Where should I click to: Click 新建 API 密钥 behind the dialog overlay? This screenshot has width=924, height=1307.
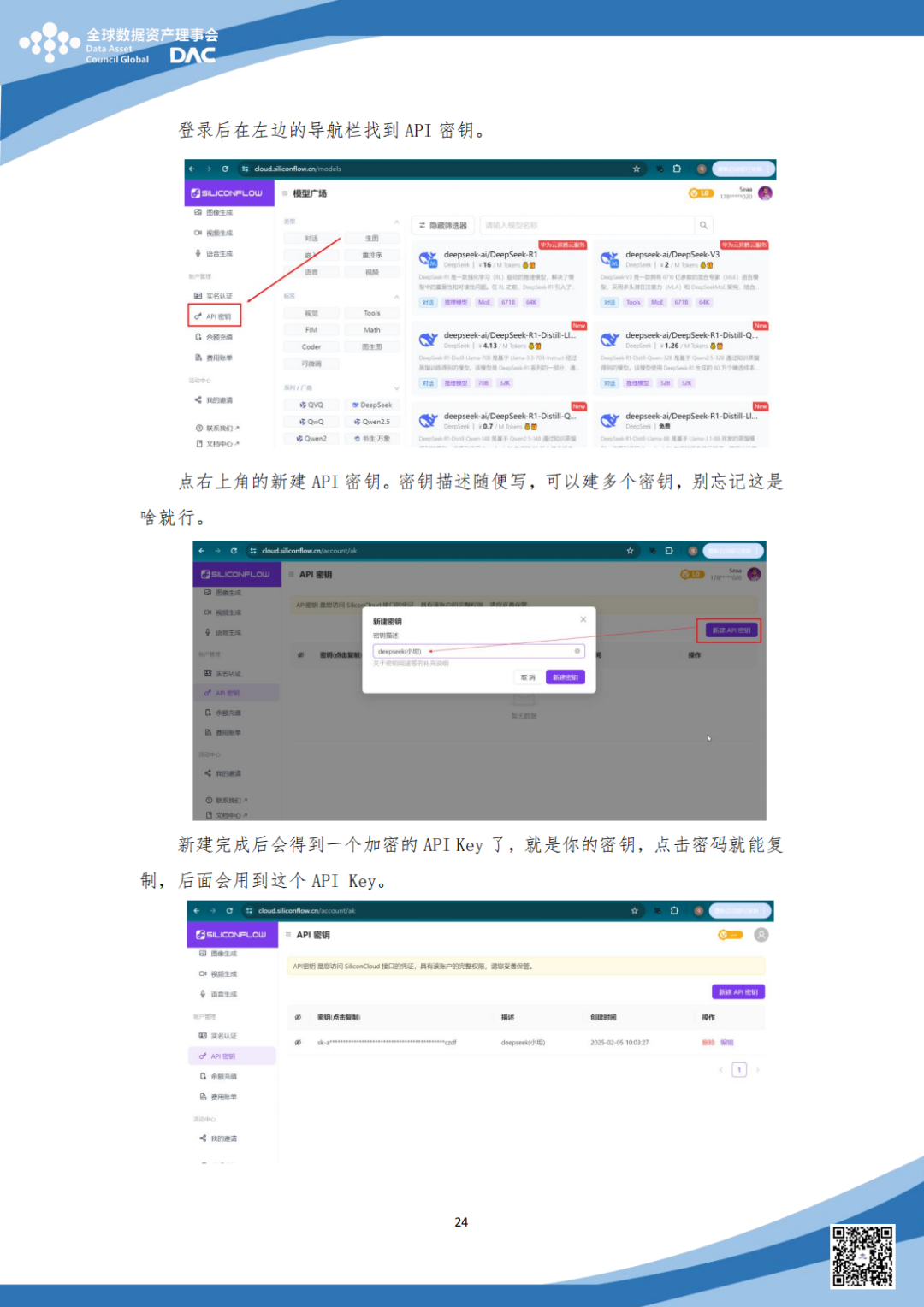pyautogui.click(x=731, y=630)
